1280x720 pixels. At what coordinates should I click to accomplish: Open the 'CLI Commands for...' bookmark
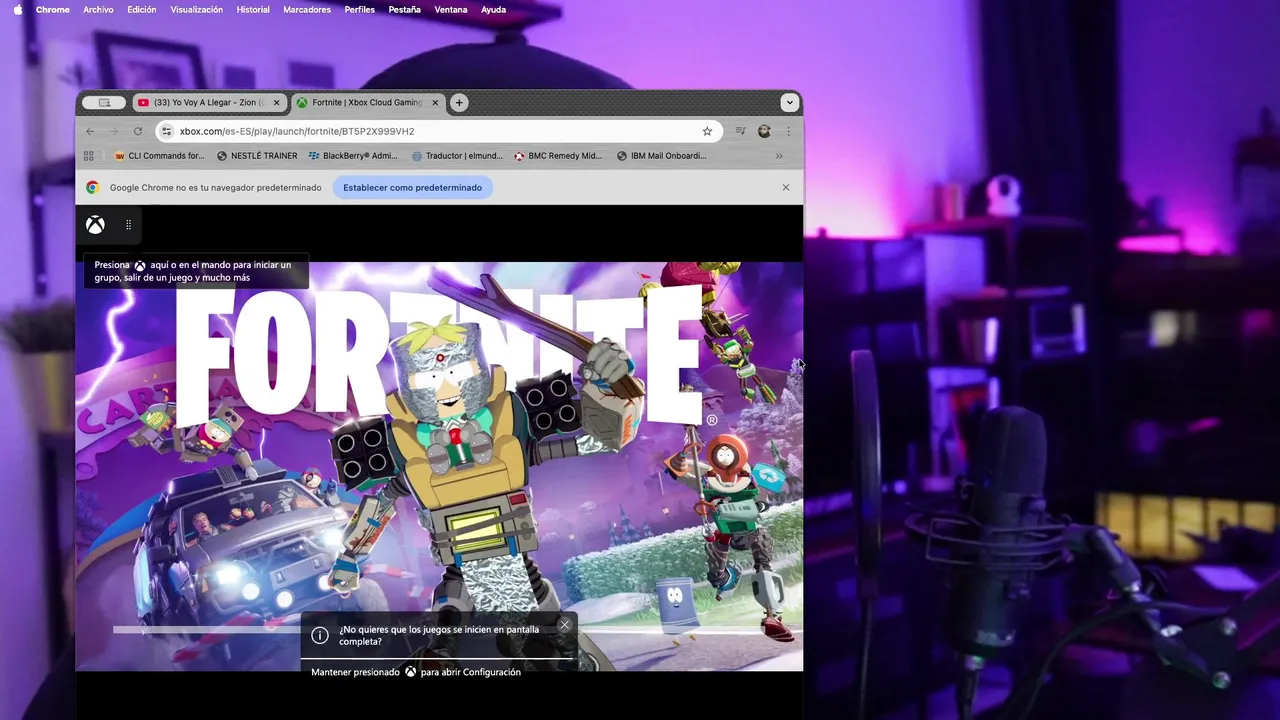tap(160, 156)
